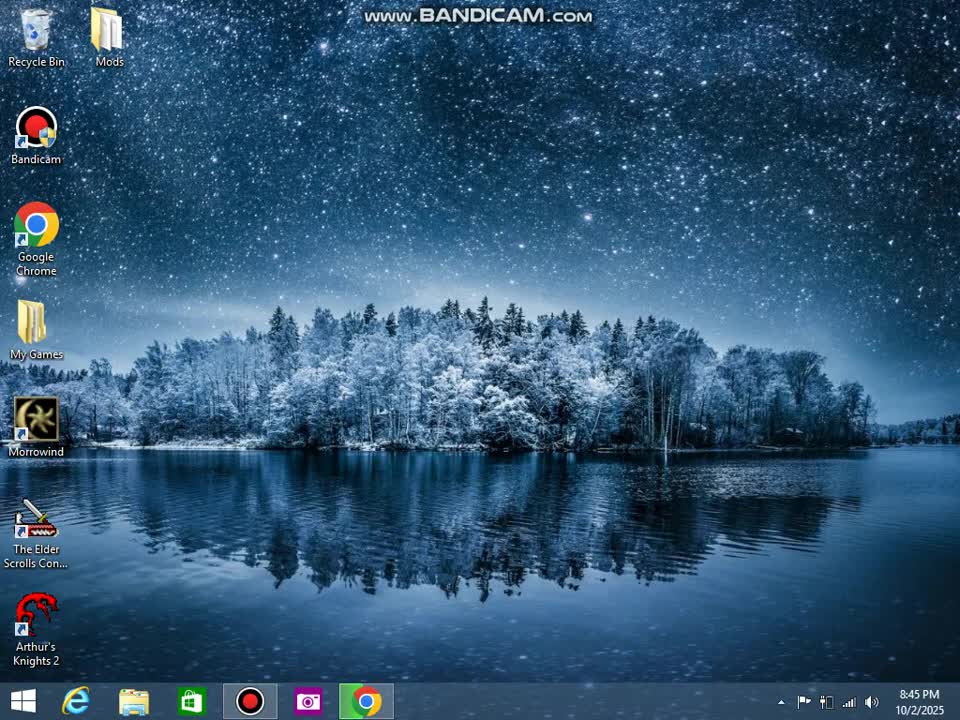Click the speaker volume tray icon
The width and height of the screenshot is (960, 720).
pyautogui.click(x=871, y=702)
